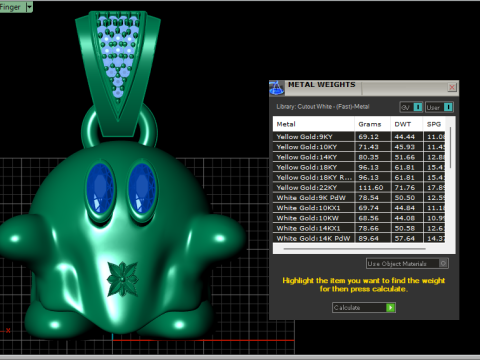The image size is (480, 360).
Task: Click the metal list vertical scrollbar
Action: pyautogui.click(x=450, y=147)
